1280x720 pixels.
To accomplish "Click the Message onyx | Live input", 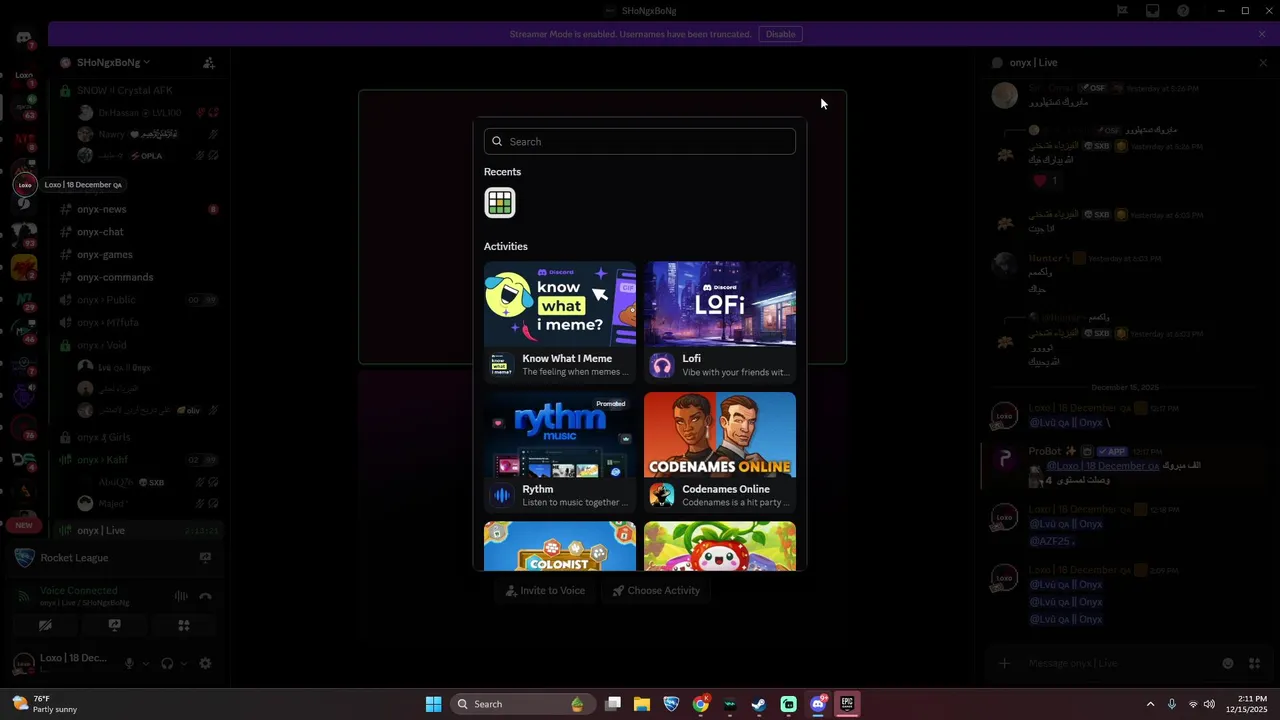I will tap(1120, 663).
